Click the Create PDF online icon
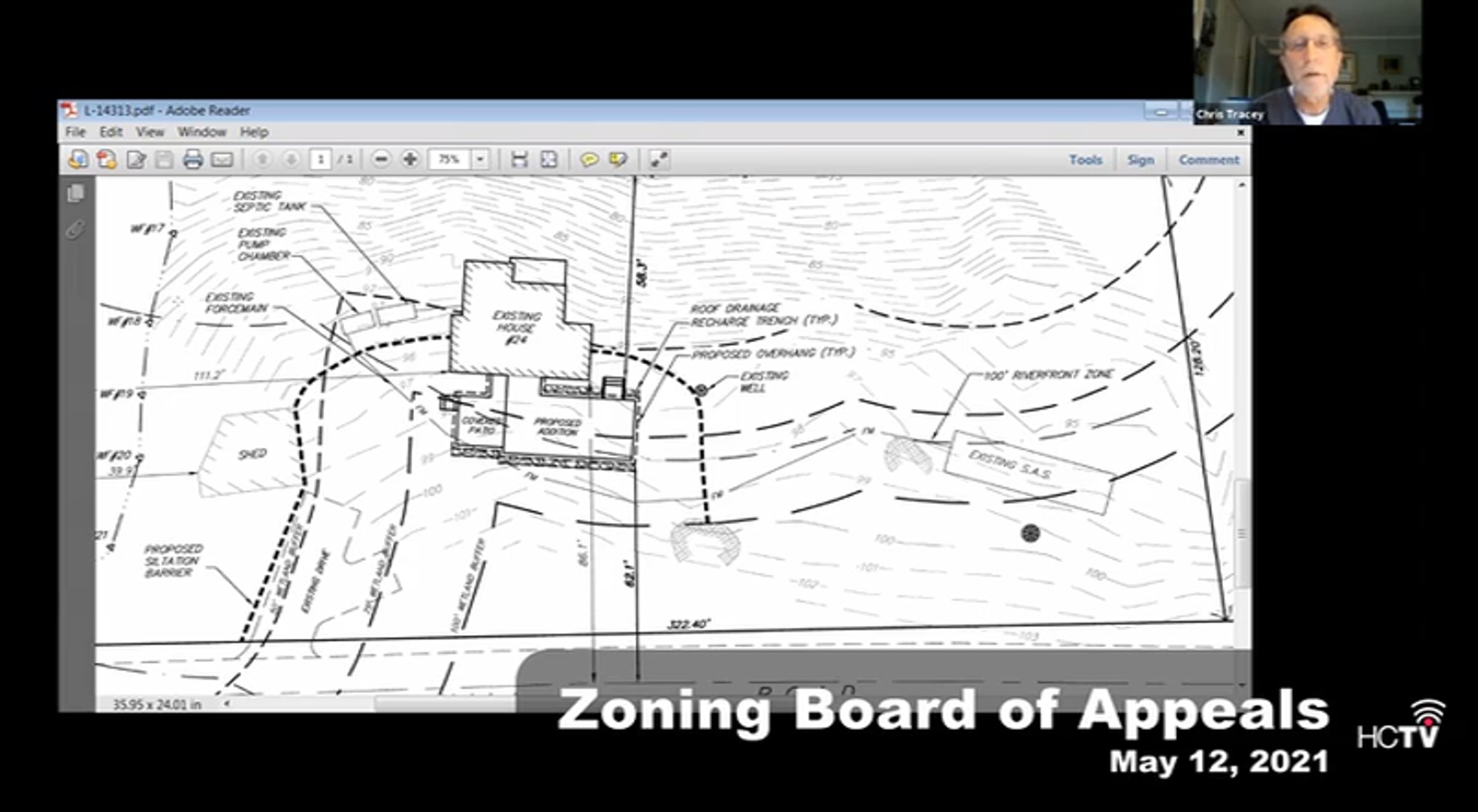The width and height of the screenshot is (1478, 812). tap(107, 159)
